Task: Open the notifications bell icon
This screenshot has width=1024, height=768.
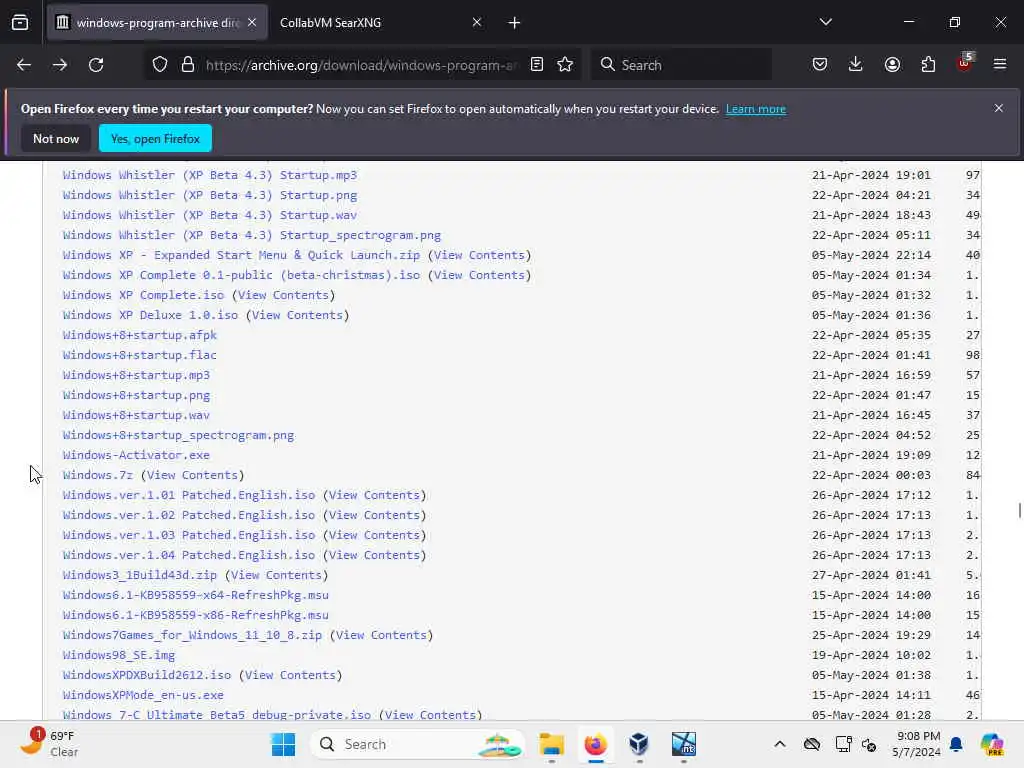Action: (x=956, y=744)
